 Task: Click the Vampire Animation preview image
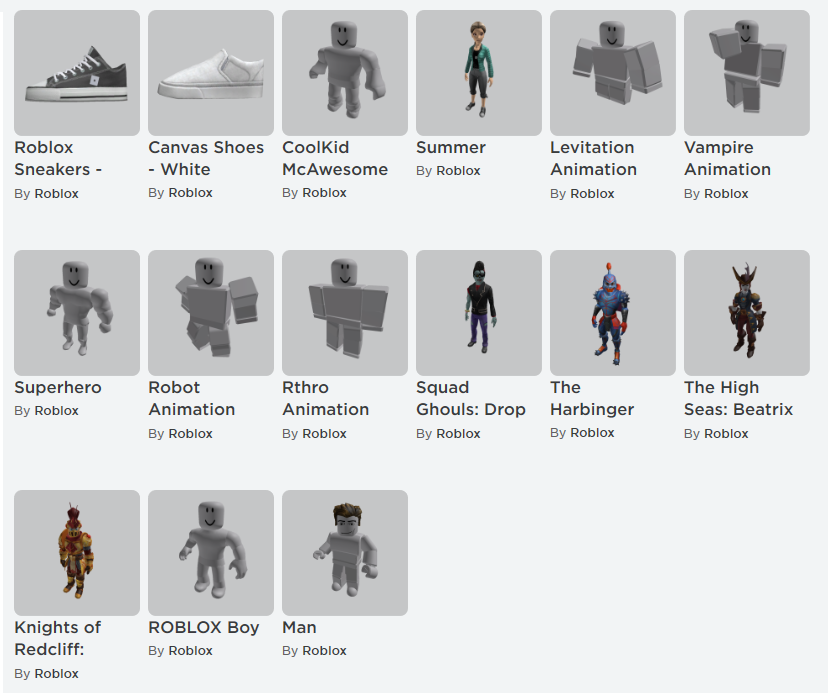pos(747,73)
